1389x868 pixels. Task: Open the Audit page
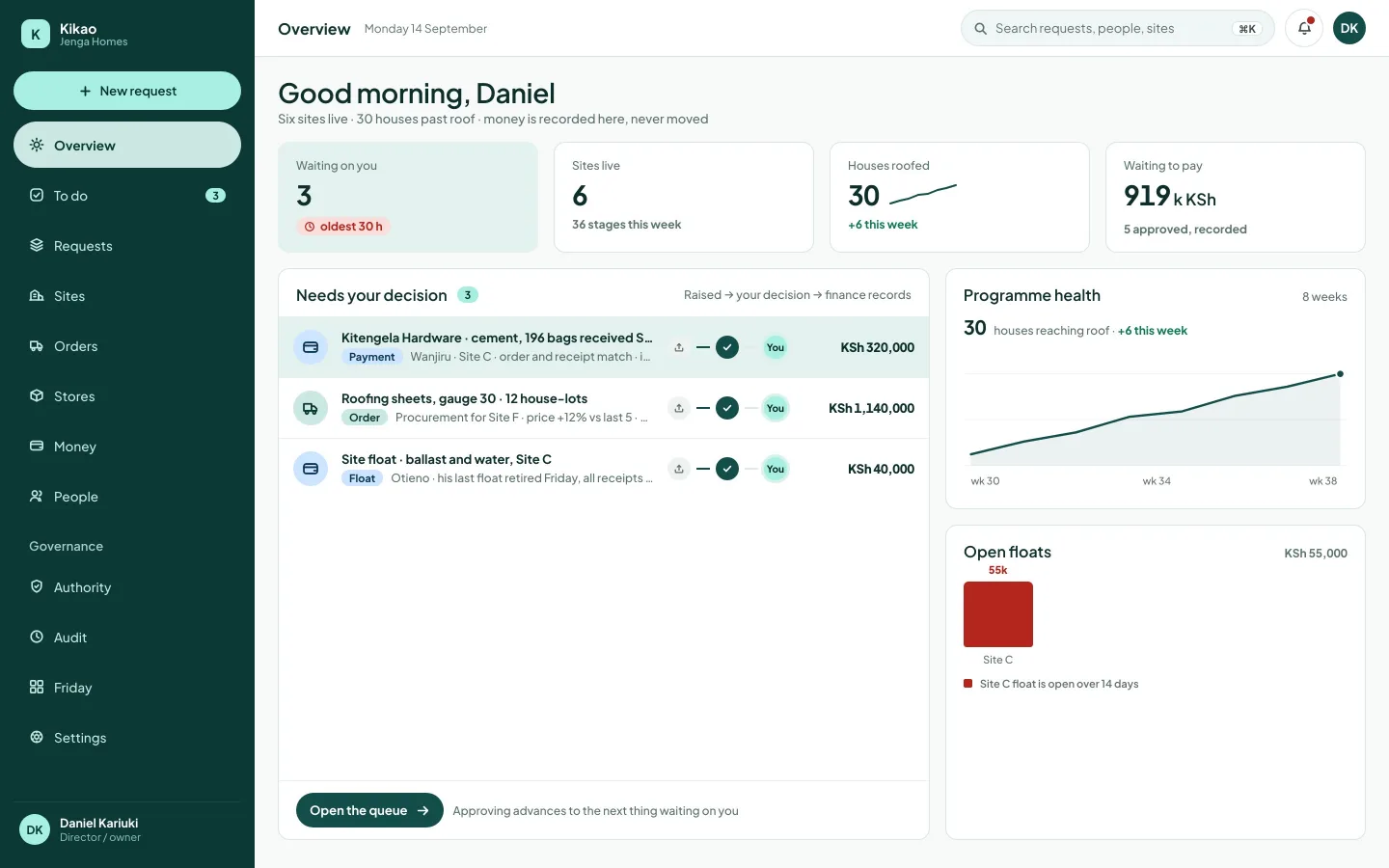tap(127, 637)
